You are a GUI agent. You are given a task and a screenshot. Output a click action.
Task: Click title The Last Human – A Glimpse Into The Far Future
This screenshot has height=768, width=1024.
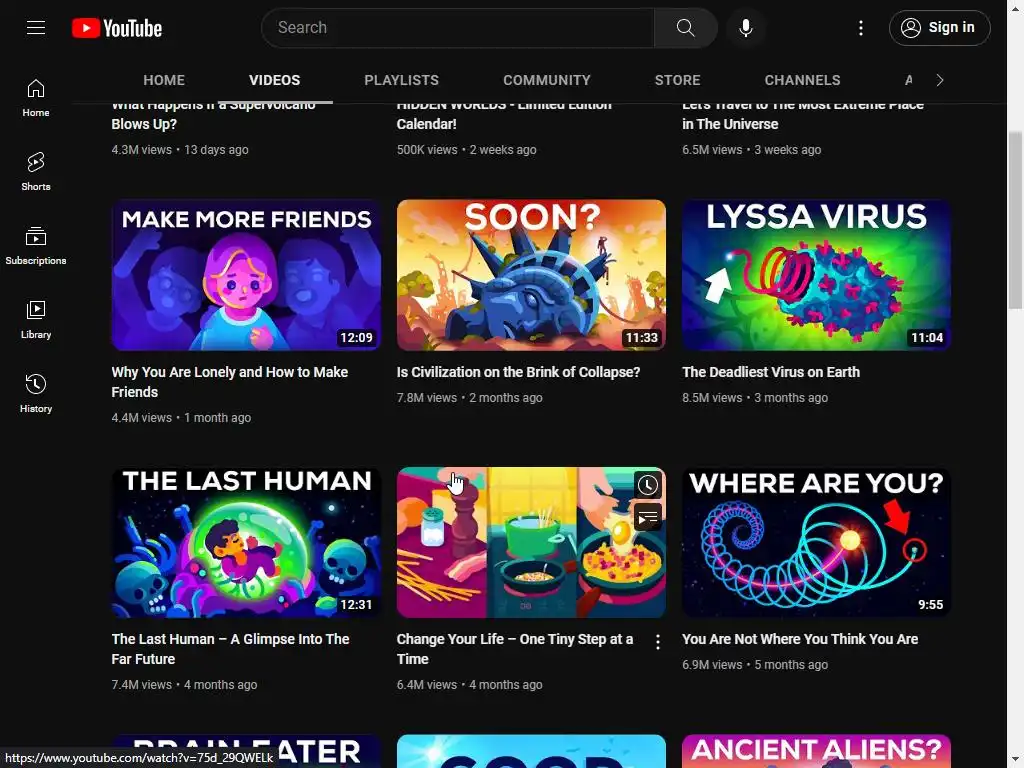click(231, 649)
